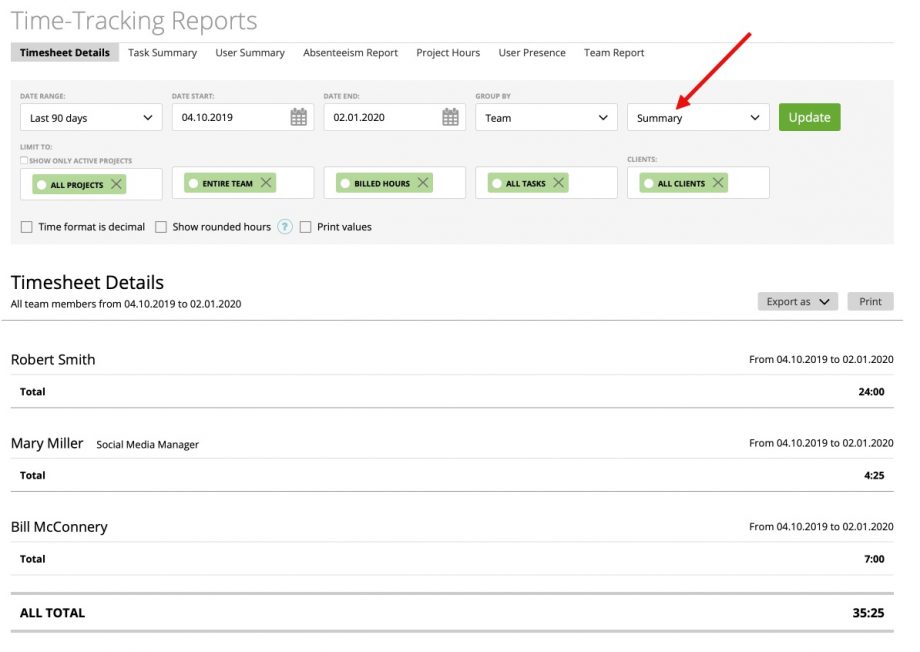Open the Summary dropdown
The height and width of the screenshot is (652, 920).
[697, 117]
